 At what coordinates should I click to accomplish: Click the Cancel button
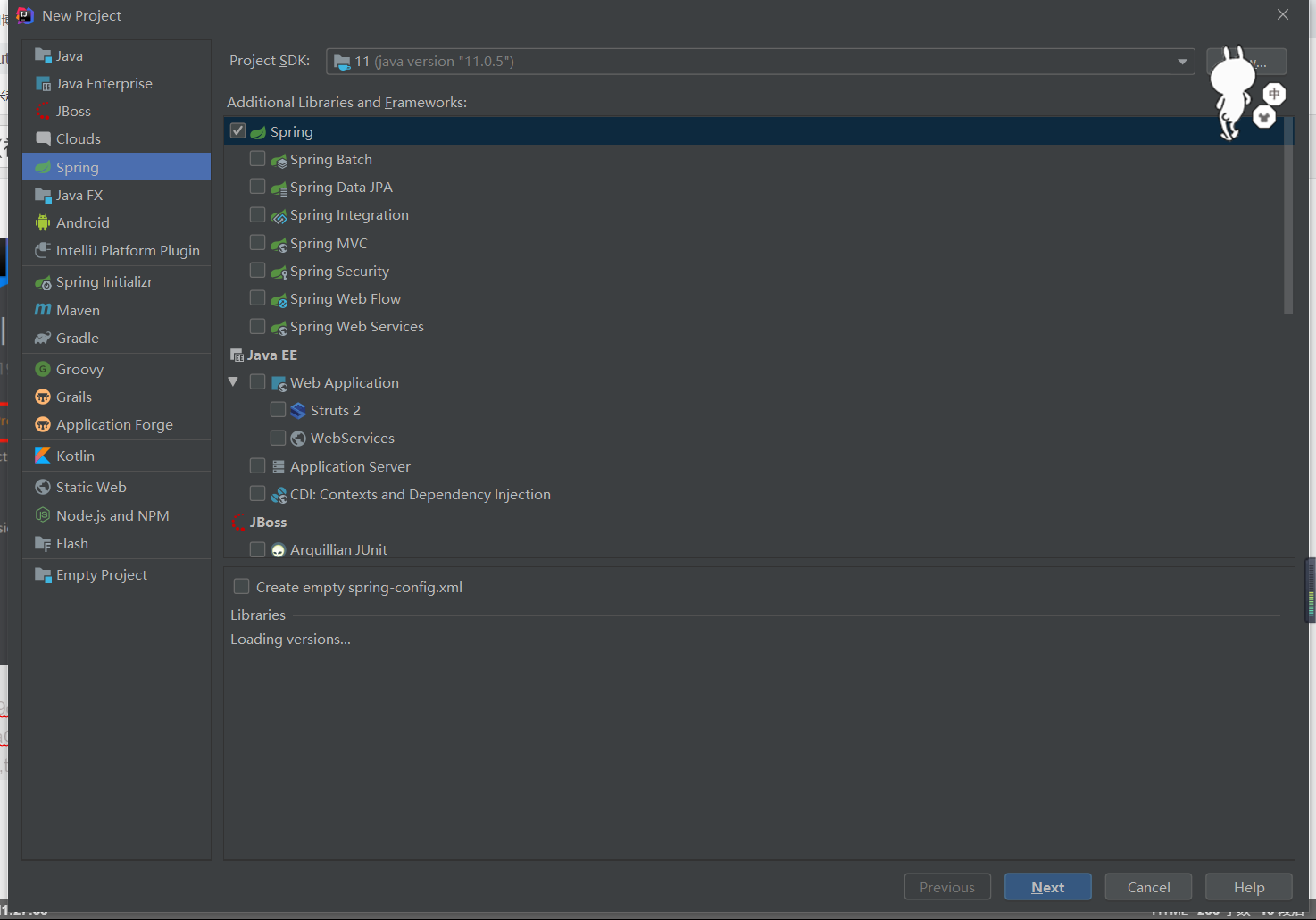[x=1148, y=887]
